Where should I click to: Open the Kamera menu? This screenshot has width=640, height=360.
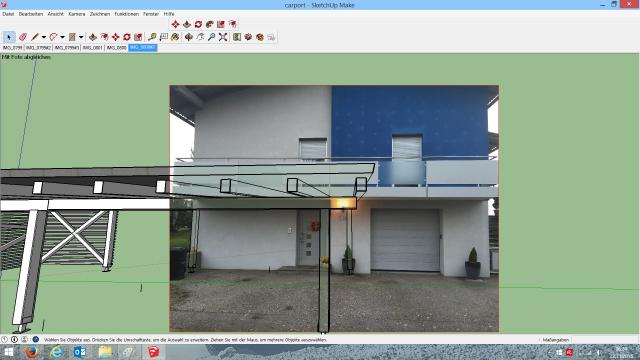(x=77, y=14)
